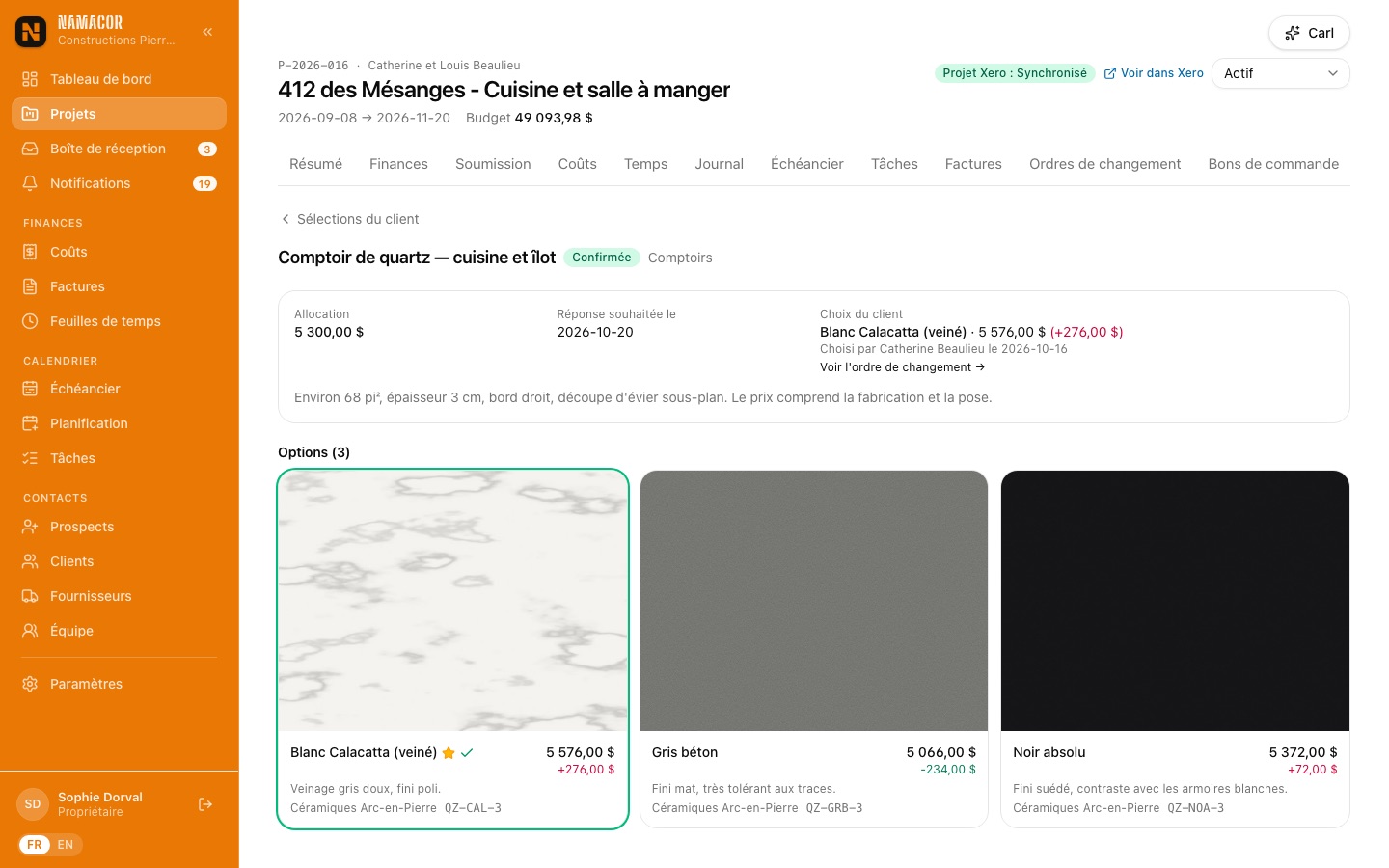Open Planification calendar page

(x=119, y=423)
